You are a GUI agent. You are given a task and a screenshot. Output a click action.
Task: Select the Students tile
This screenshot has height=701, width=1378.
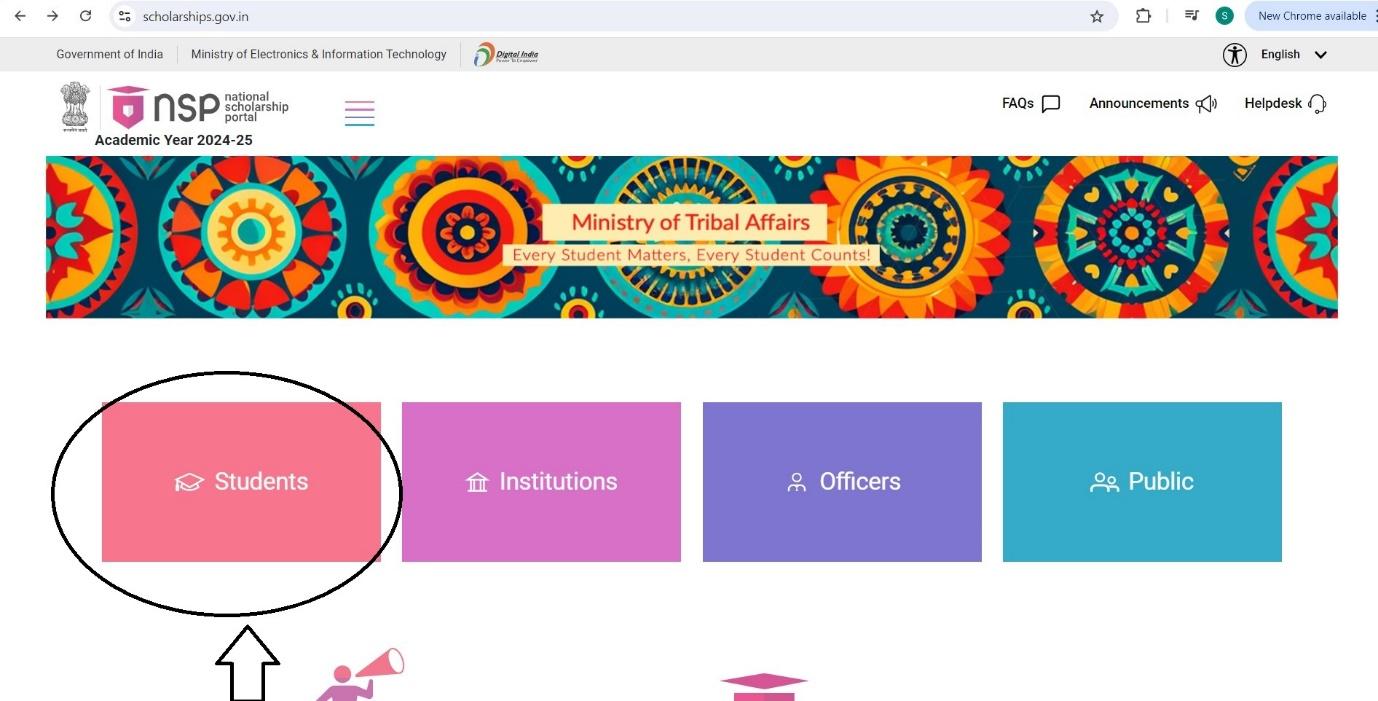241,482
